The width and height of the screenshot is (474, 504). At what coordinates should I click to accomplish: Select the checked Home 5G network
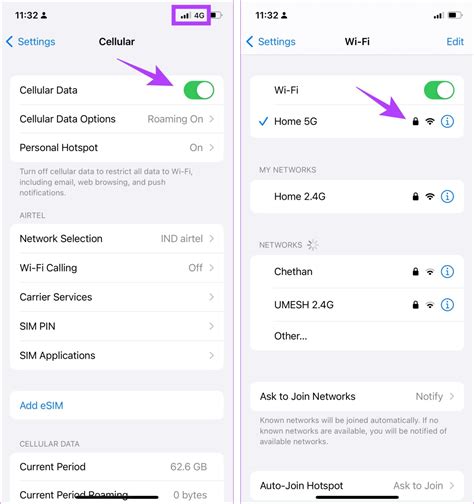[x=357, y=121]
